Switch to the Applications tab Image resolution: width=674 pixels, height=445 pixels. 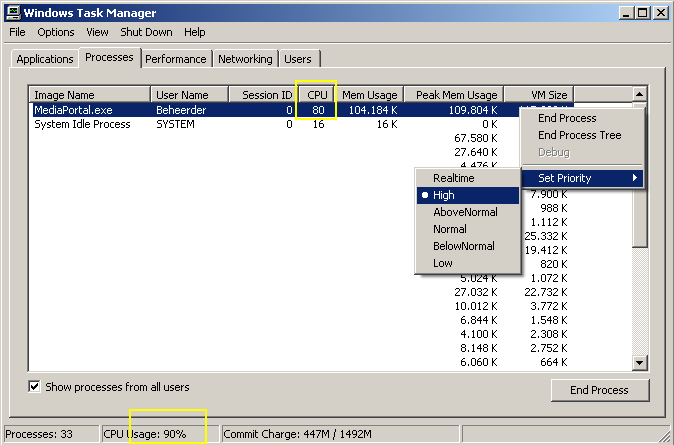click(45, 59)
